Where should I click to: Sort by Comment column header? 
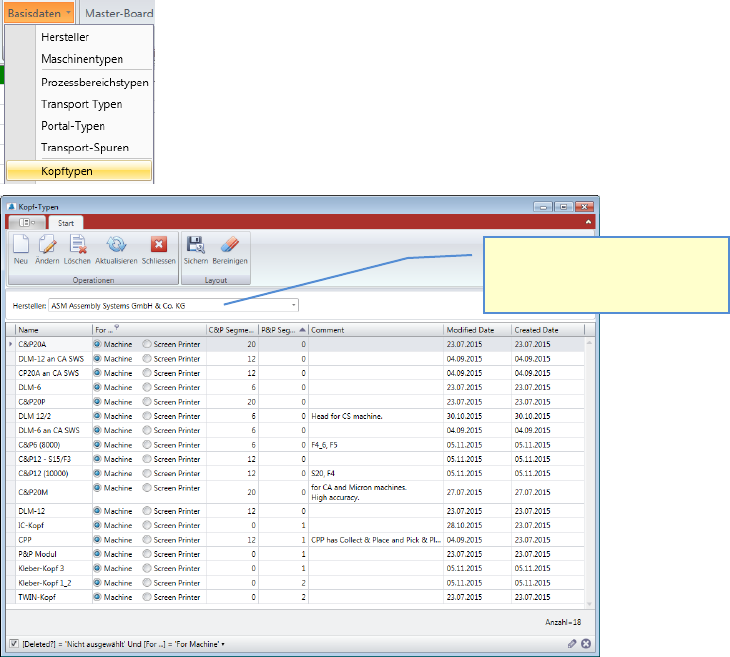(x=376, y=330)
